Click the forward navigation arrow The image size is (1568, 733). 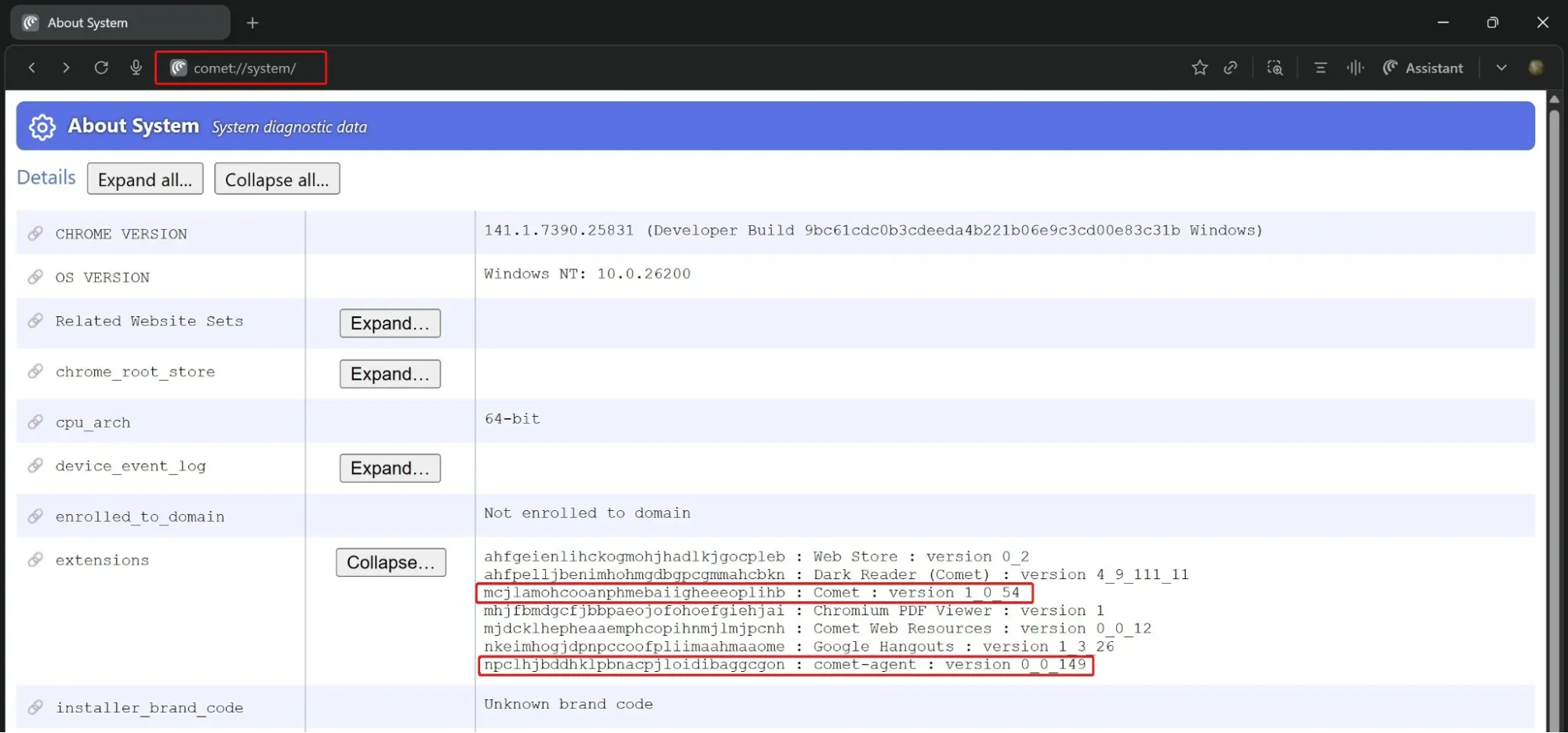[66, 68]
